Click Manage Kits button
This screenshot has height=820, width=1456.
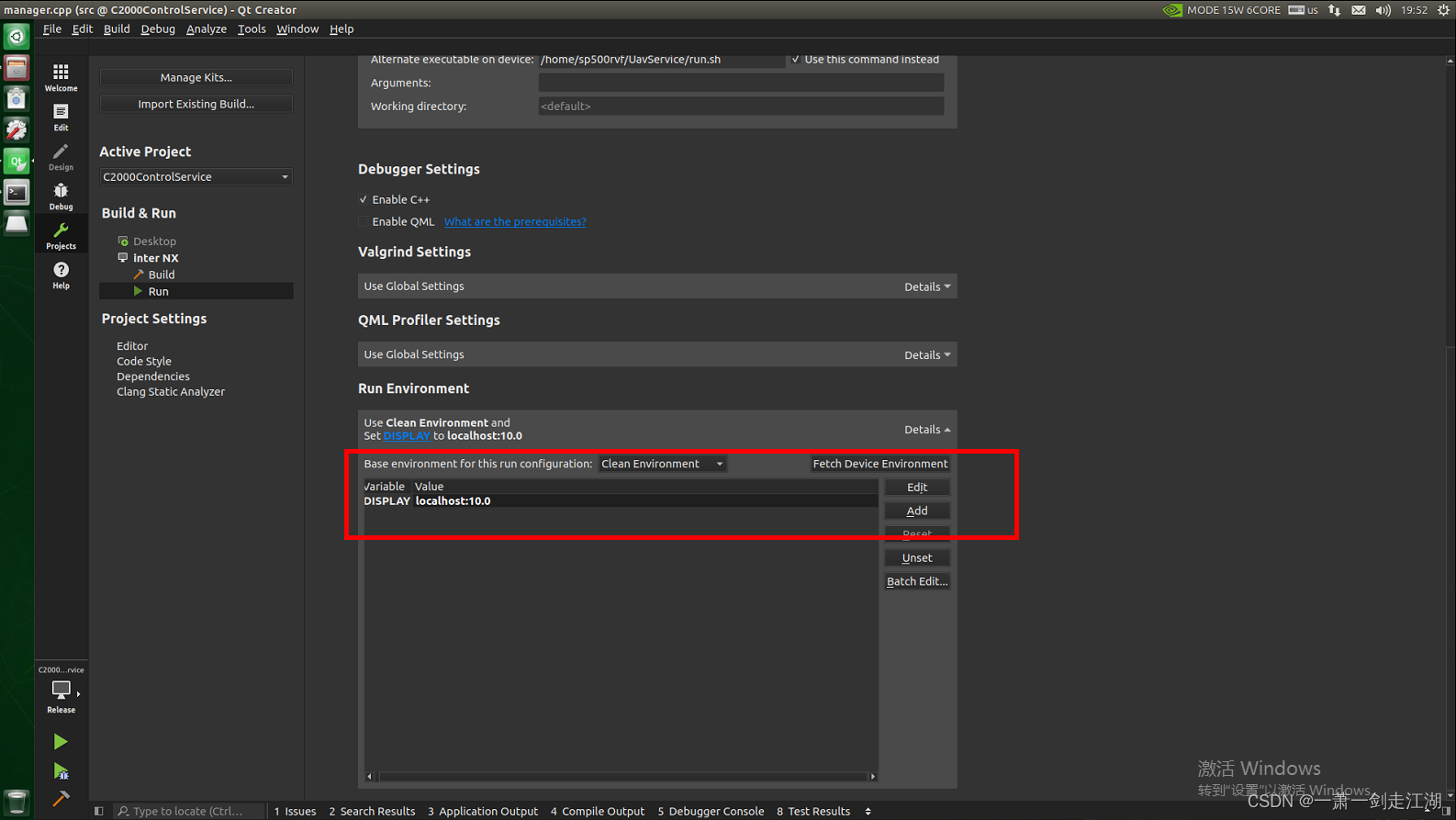click(196, 77)
